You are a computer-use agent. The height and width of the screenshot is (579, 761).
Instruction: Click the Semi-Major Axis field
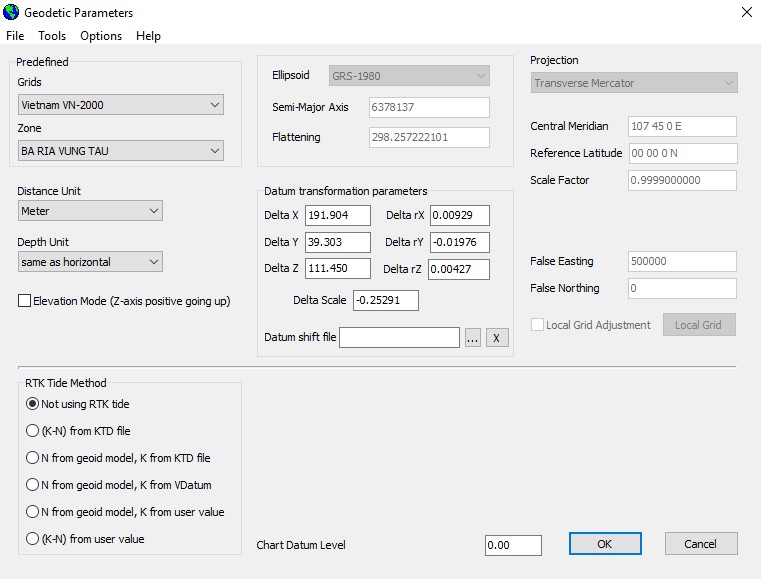pos(429,107)
